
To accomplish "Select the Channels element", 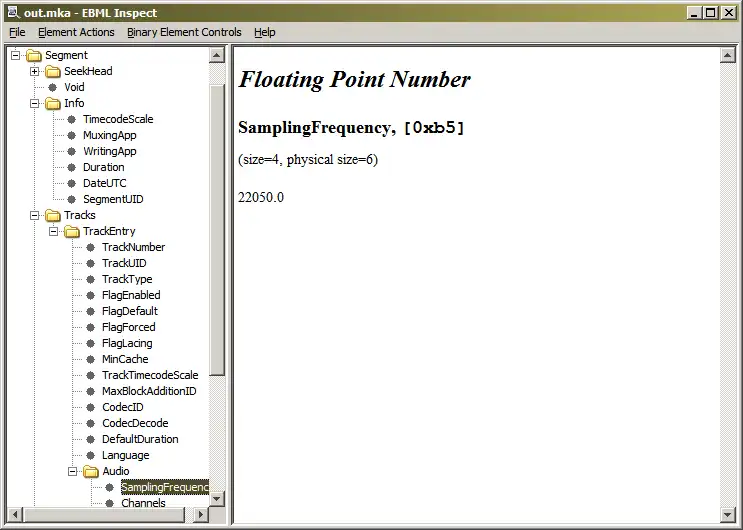I will pyautogui.click(x=143, y=503).
